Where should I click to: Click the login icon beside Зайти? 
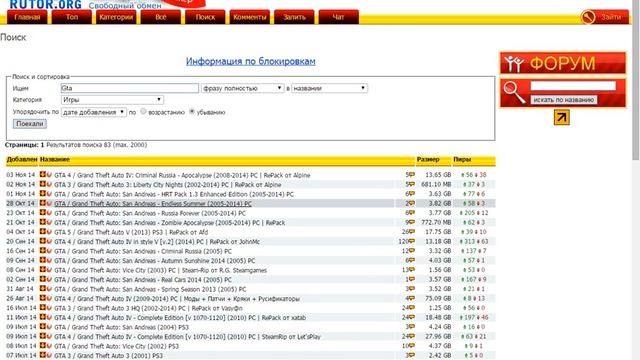(x=588, y=17)
